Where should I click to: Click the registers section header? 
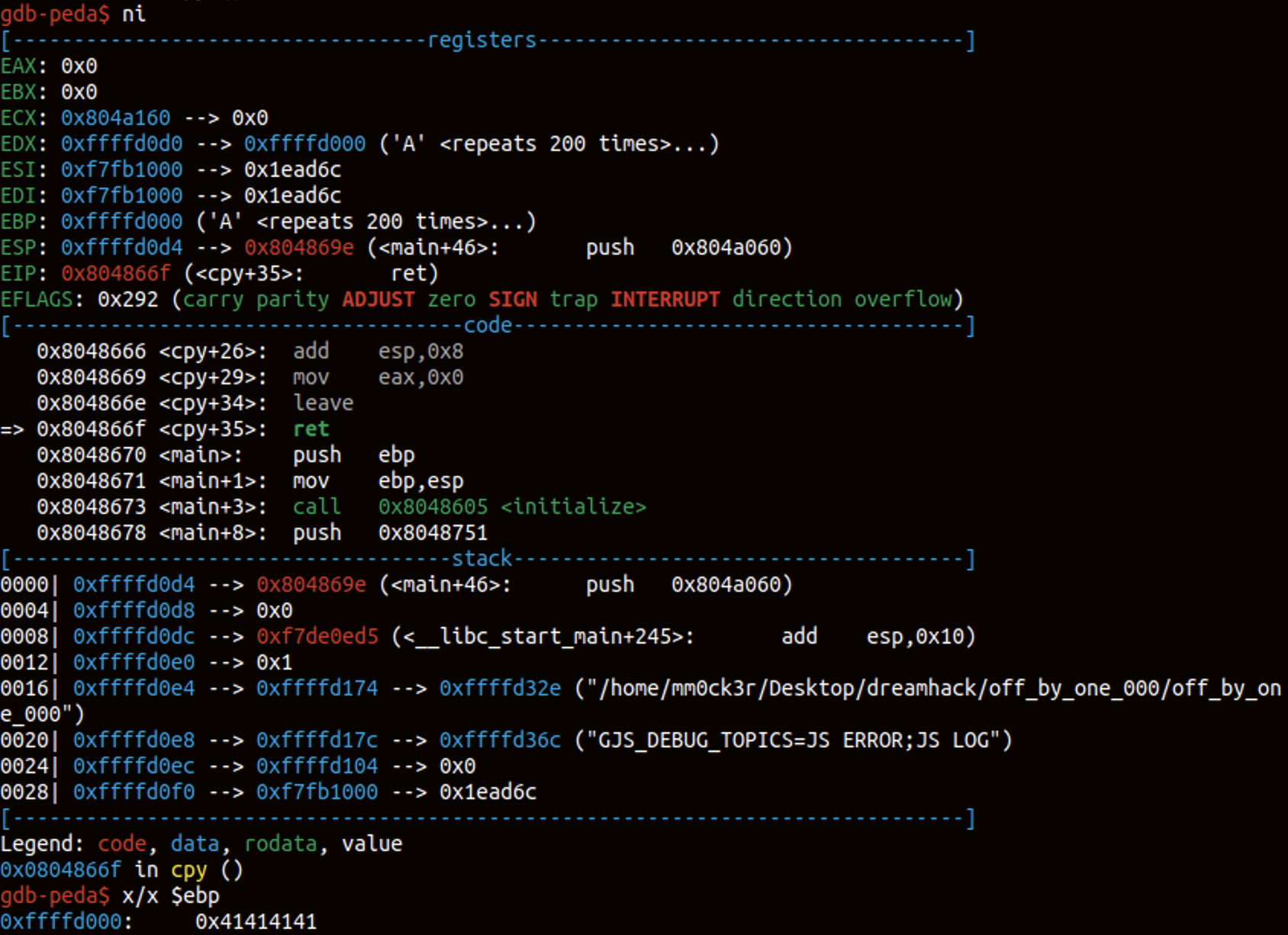(x=482, y=40)
